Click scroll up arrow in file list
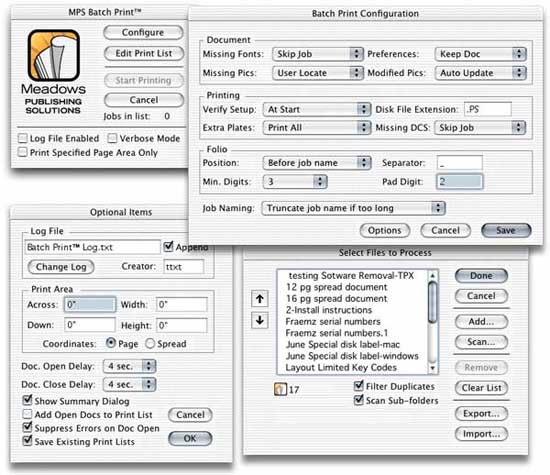Screen dimensions: 550x475 tap(433, 275)
